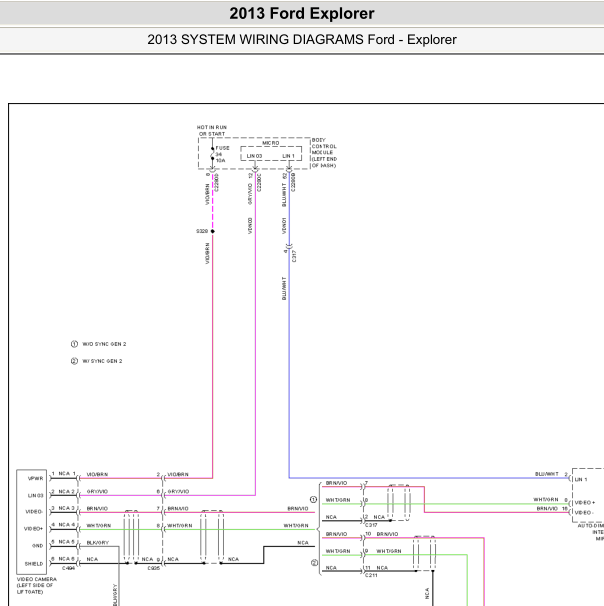
Task: Click the 'SHIELD' pin on the video camera
Action: click(x=34, y=564)
